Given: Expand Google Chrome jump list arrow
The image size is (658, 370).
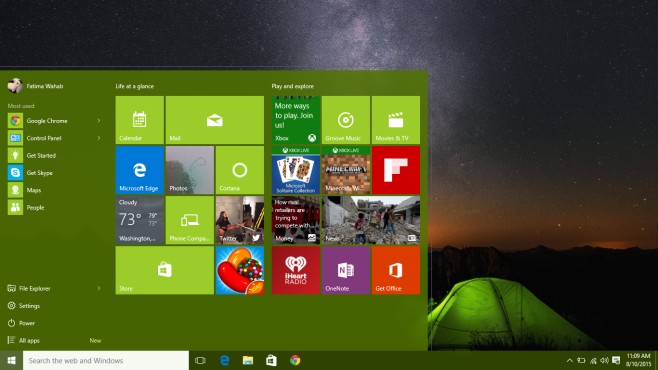Looking at the screenshot, I should click(99, 121).
